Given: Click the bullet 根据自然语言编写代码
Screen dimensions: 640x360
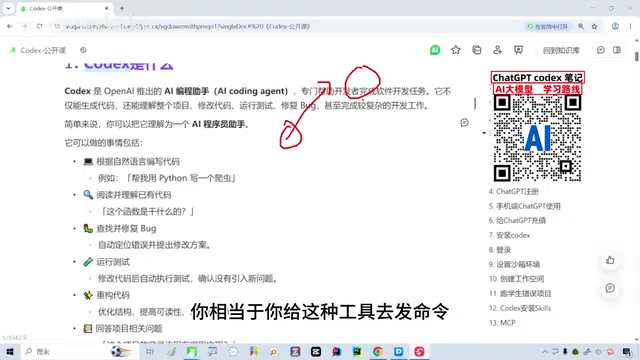Looking at the screenshot, I should [x=138, y=162].
